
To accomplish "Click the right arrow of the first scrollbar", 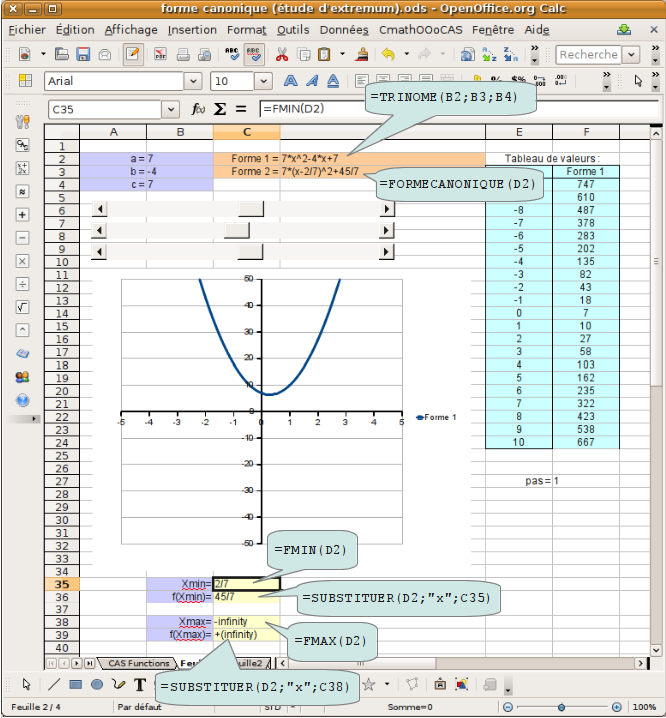I will pos(386,208).
